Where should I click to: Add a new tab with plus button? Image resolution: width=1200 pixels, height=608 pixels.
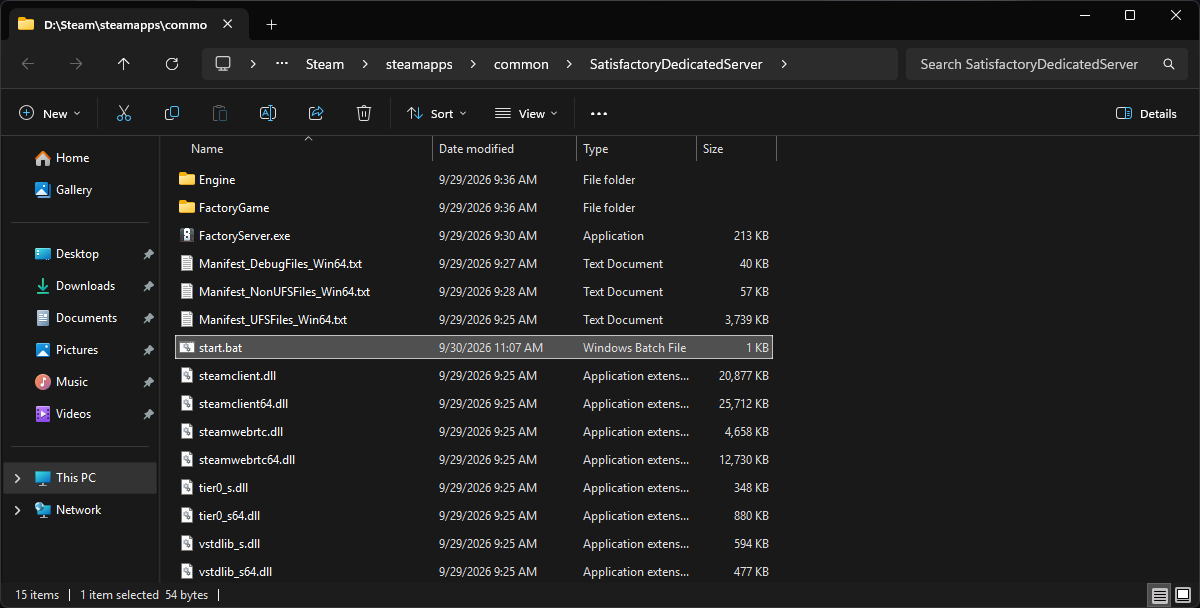click(271, 24)
